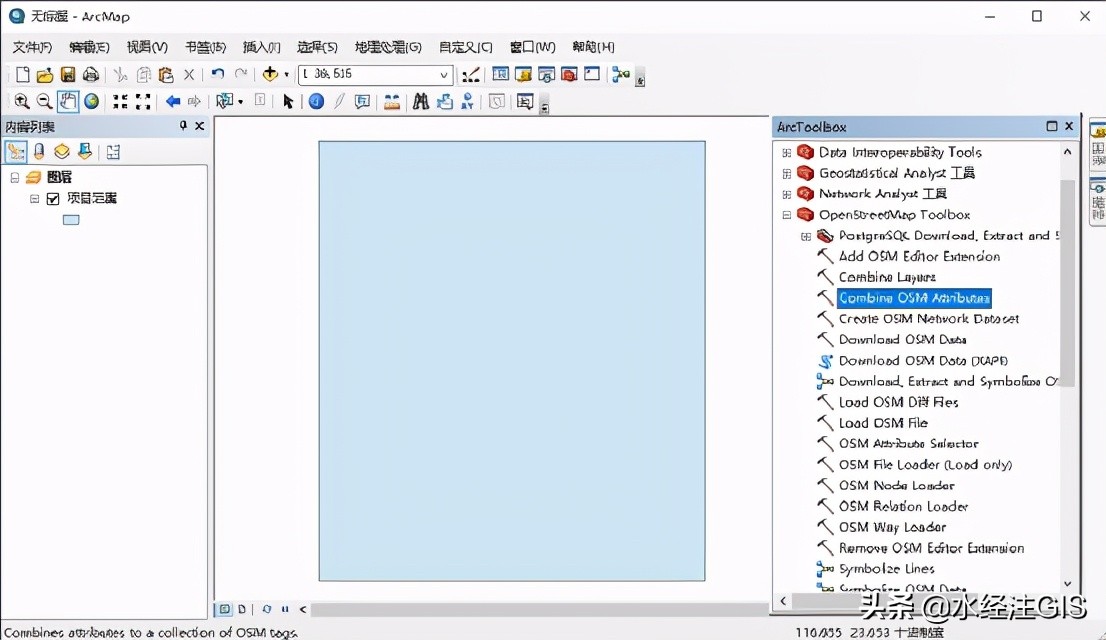Open an existing map document
The image size is (1106, 640).
pos(45,74)
